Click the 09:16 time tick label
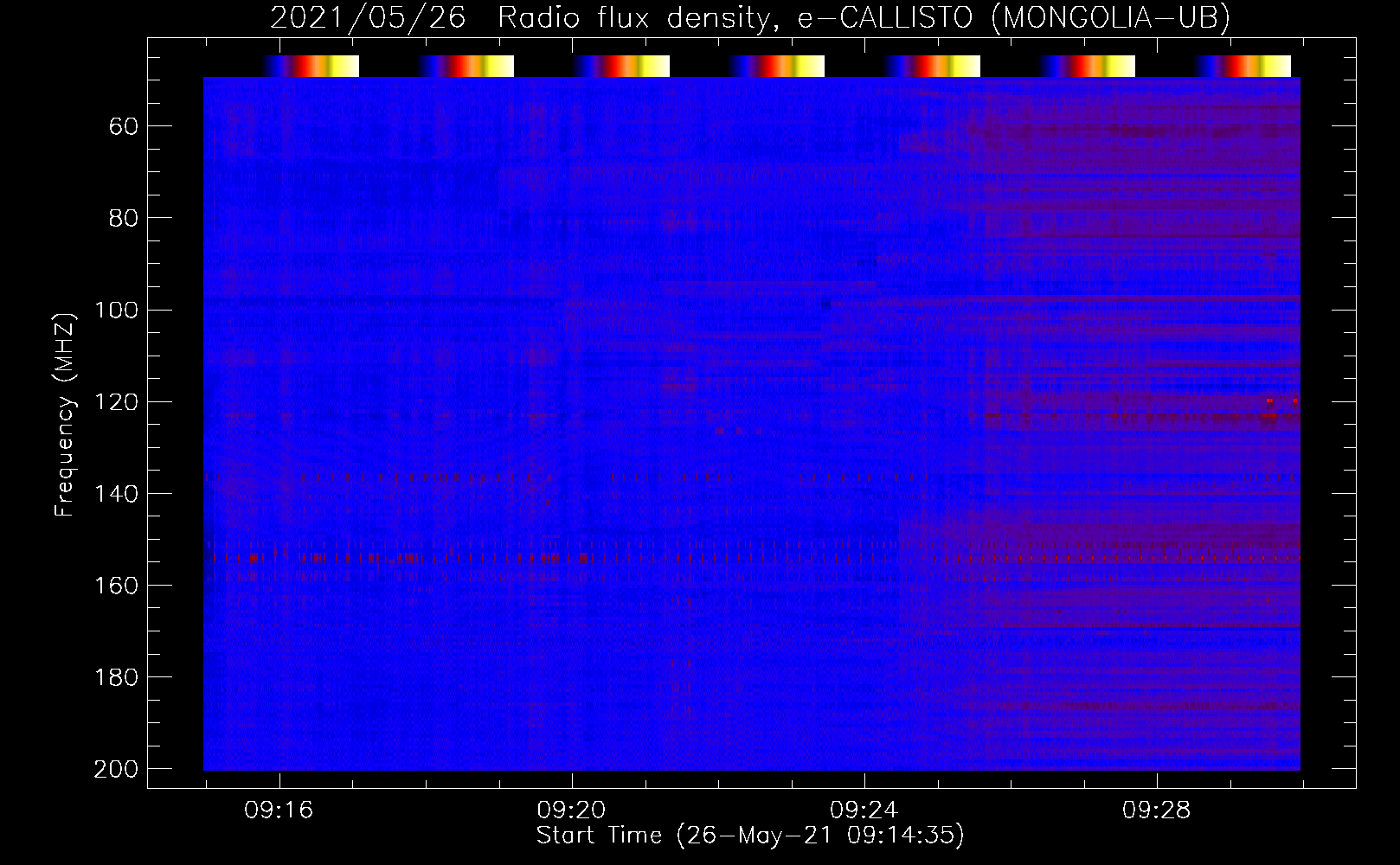1400x865 pixels. pyautogui.click(x=279, y=811)
